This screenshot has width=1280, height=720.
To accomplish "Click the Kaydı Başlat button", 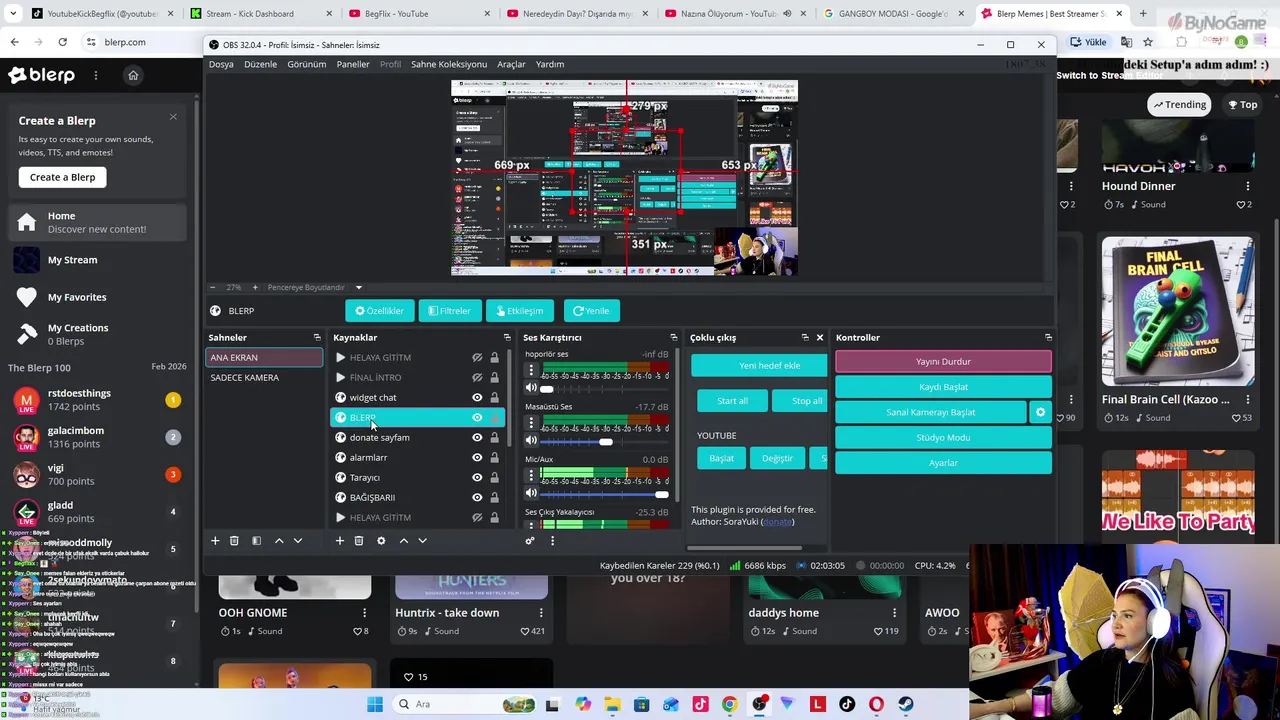I will (x=943, y=387).
